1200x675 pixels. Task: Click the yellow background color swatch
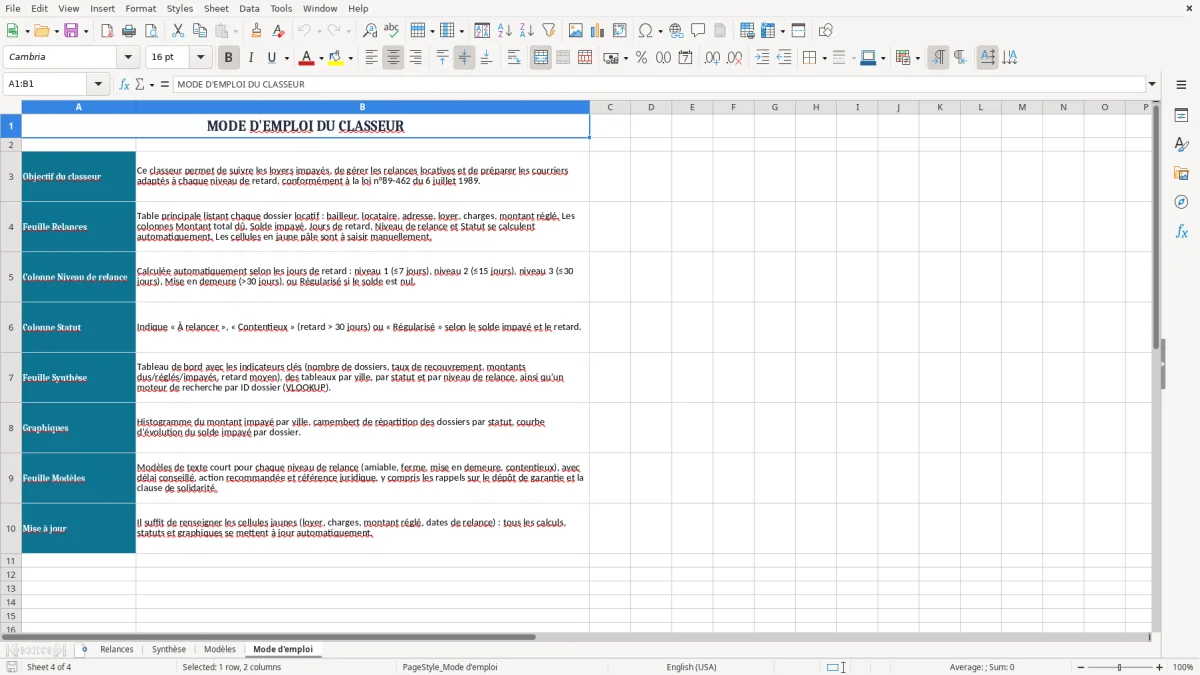[x=335, y=58]
